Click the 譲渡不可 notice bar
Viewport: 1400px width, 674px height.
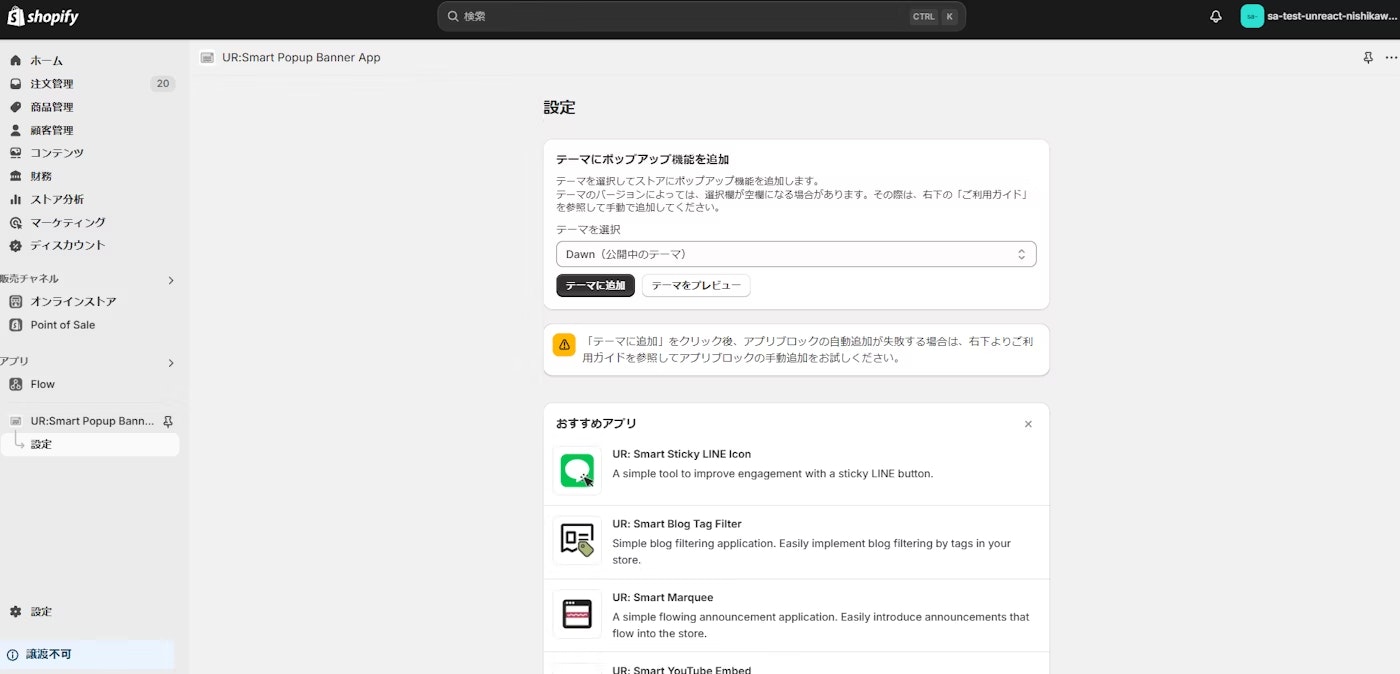87,655
